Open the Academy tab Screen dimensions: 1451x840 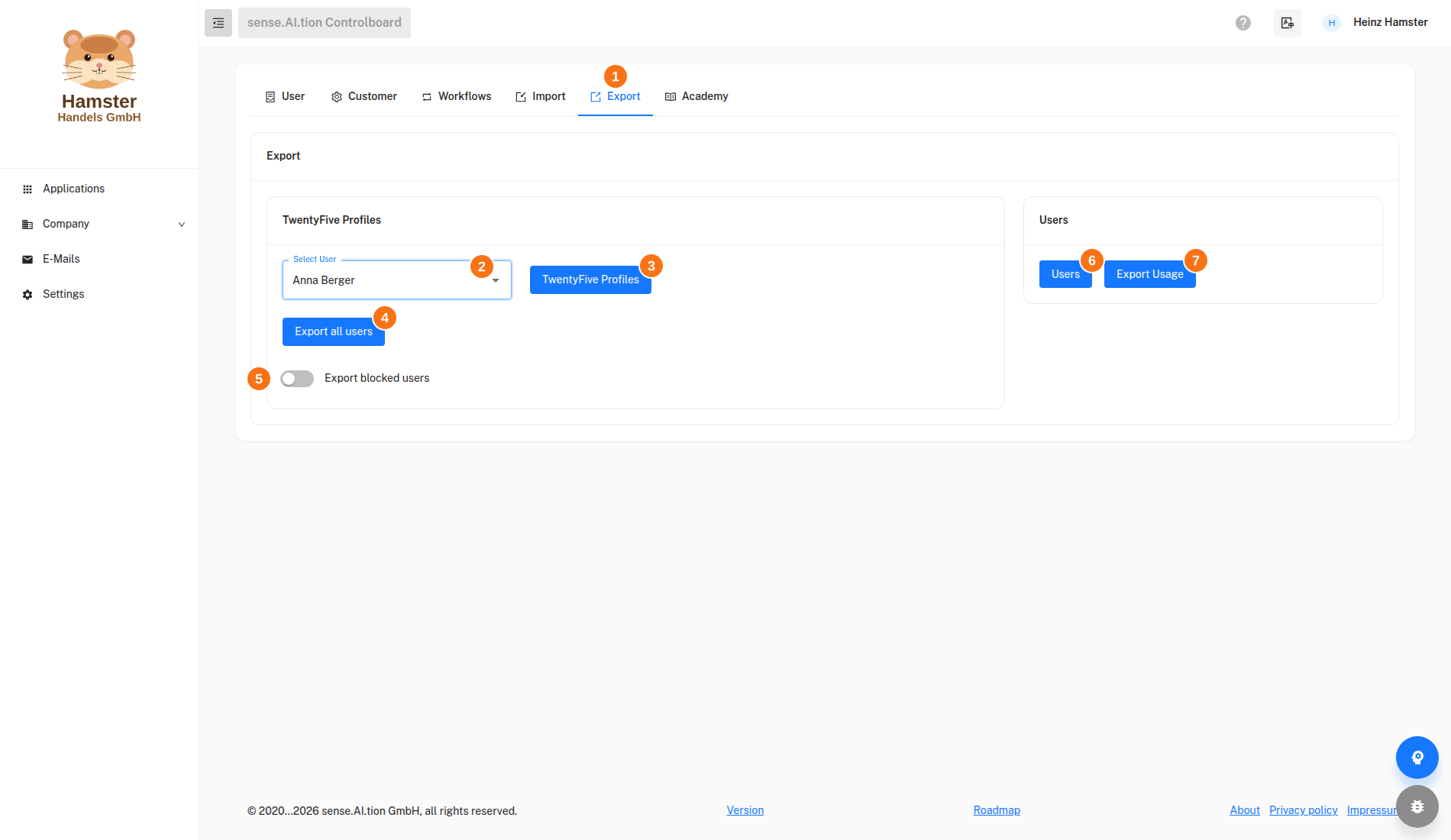click(x=696, y=96)
